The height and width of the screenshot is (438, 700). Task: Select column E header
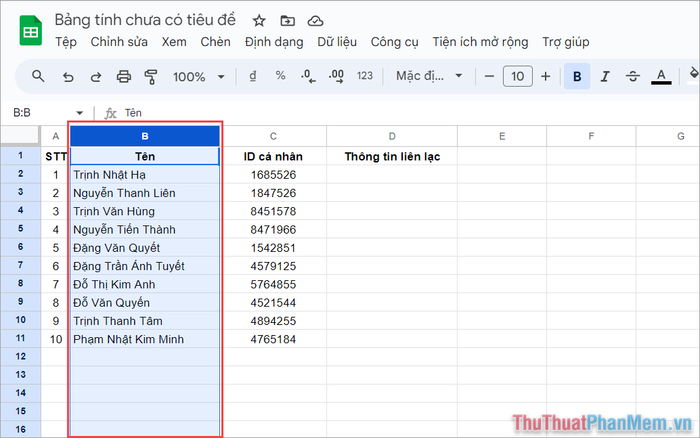click(502, 136)
